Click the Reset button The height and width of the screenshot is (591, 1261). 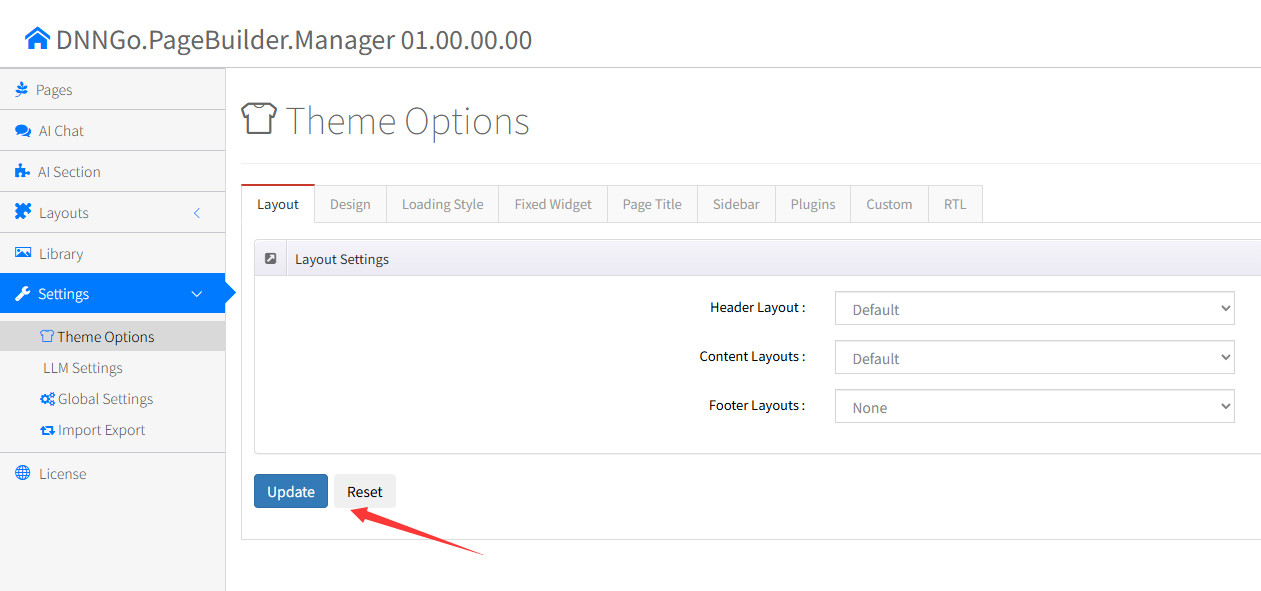[x=365, y=491]
